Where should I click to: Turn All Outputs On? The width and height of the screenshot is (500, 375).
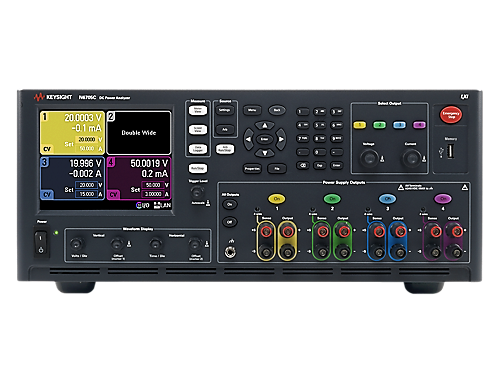click(x=230, y=204)
